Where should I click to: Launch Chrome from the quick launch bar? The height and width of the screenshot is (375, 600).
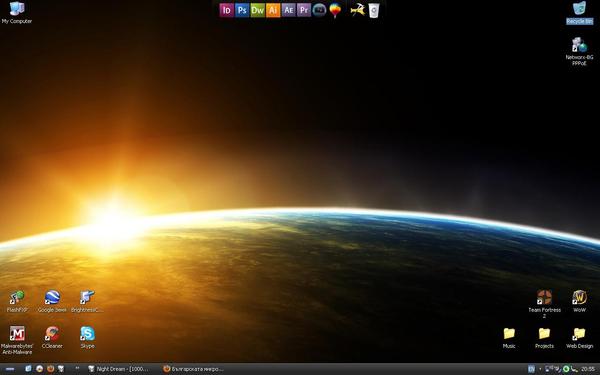pyautogui.click(x=39, y=369)
